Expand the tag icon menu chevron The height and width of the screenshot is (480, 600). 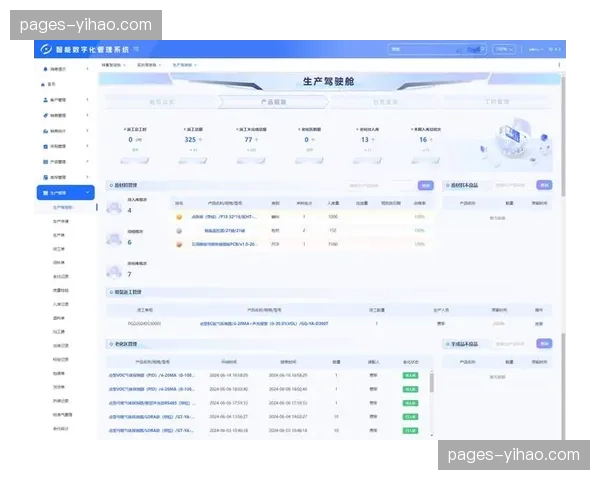pos(88,115)
